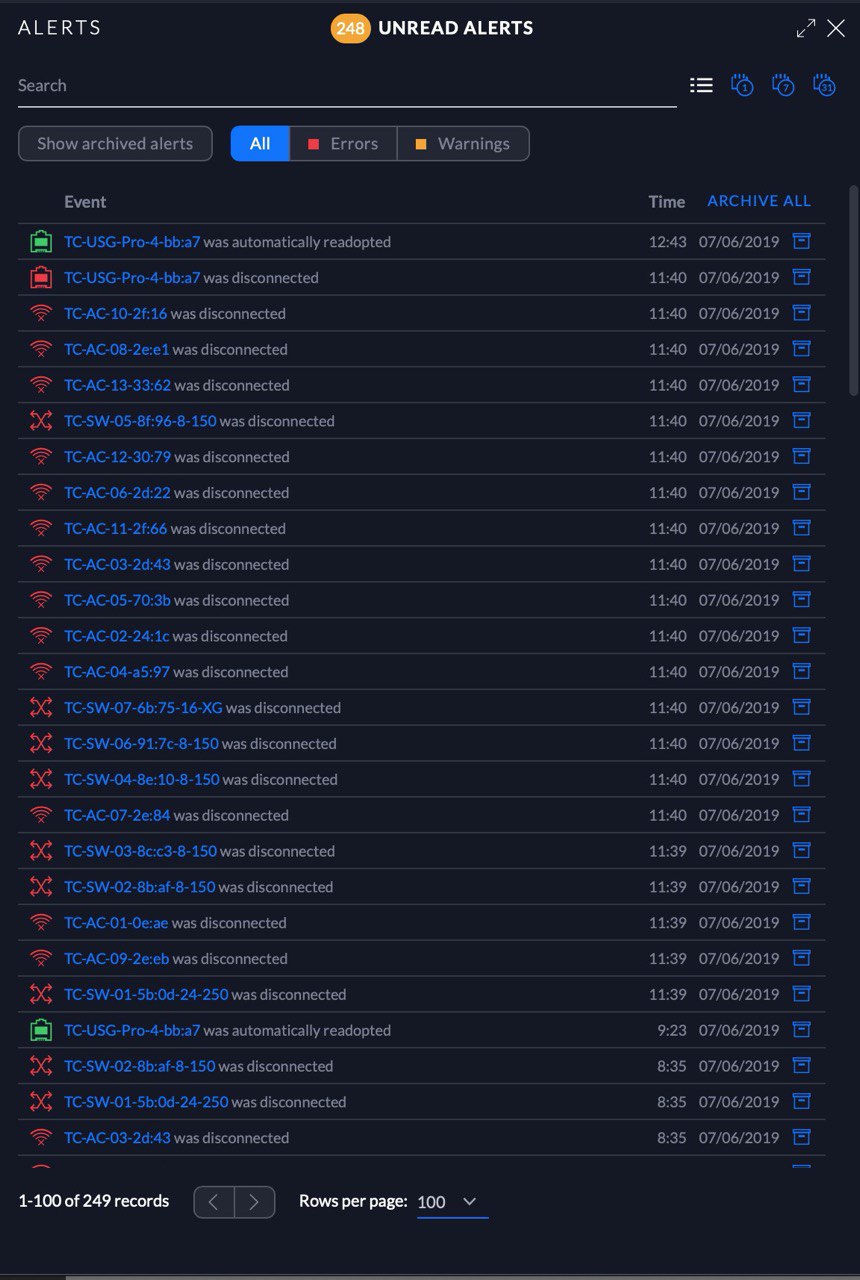
Task: Show alerts from last 31 days icon
Action: (824, 86)
